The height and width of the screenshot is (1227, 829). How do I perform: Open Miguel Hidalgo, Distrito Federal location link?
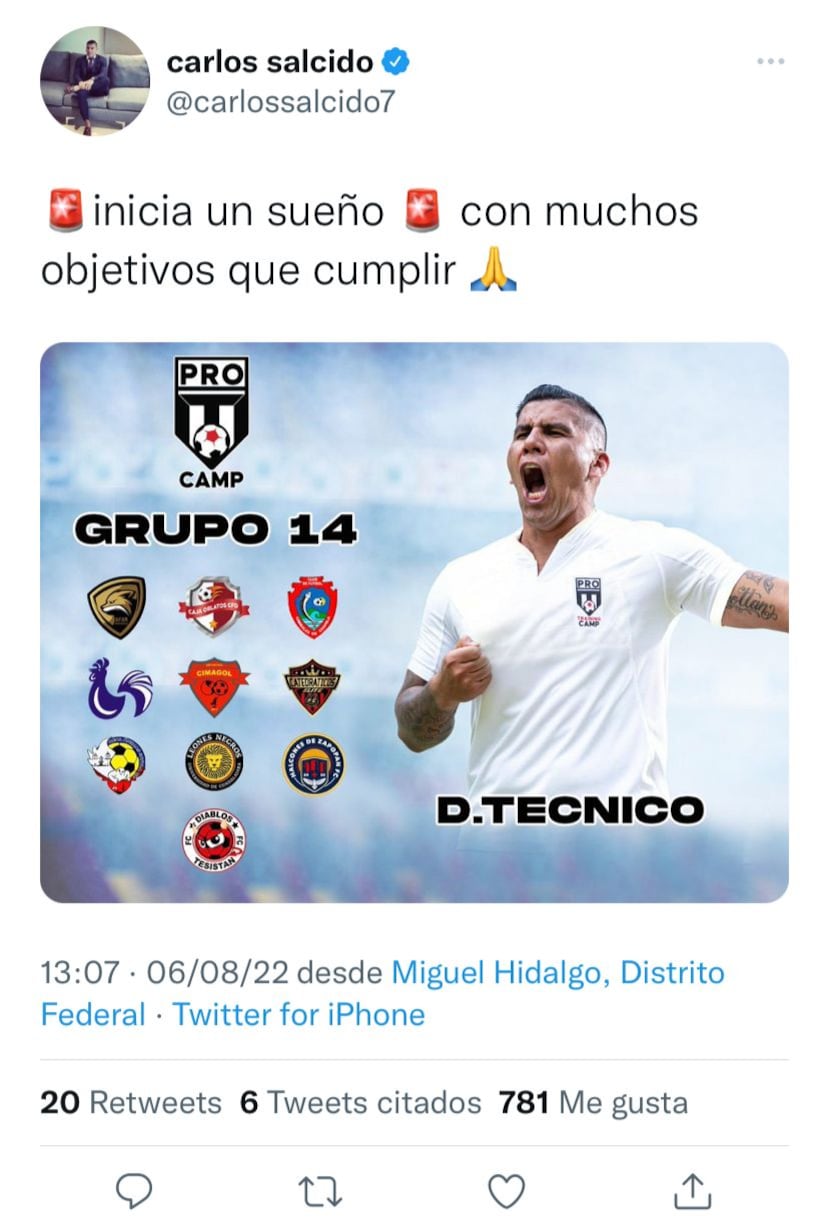pyautogui.click(x=383, y=993)
